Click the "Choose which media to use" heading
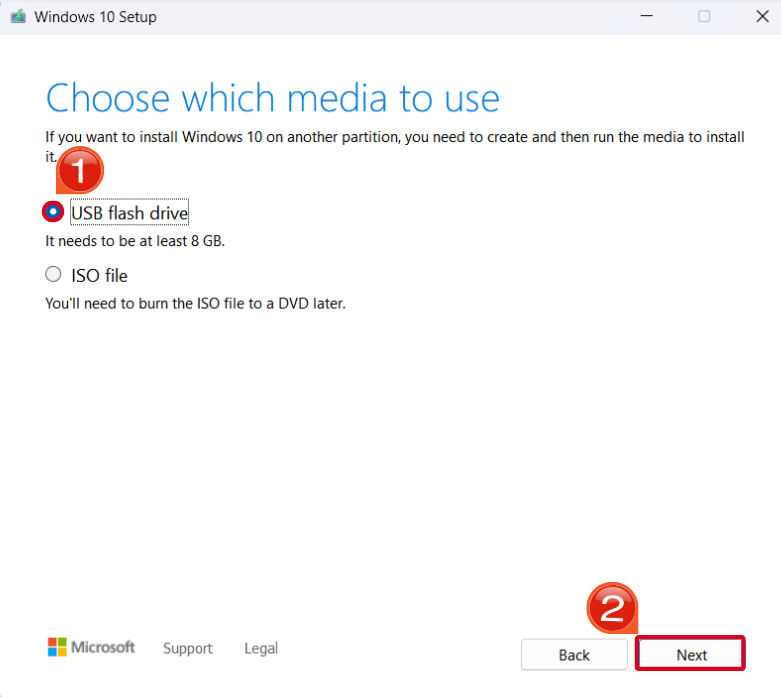 (x=272, y=98)
